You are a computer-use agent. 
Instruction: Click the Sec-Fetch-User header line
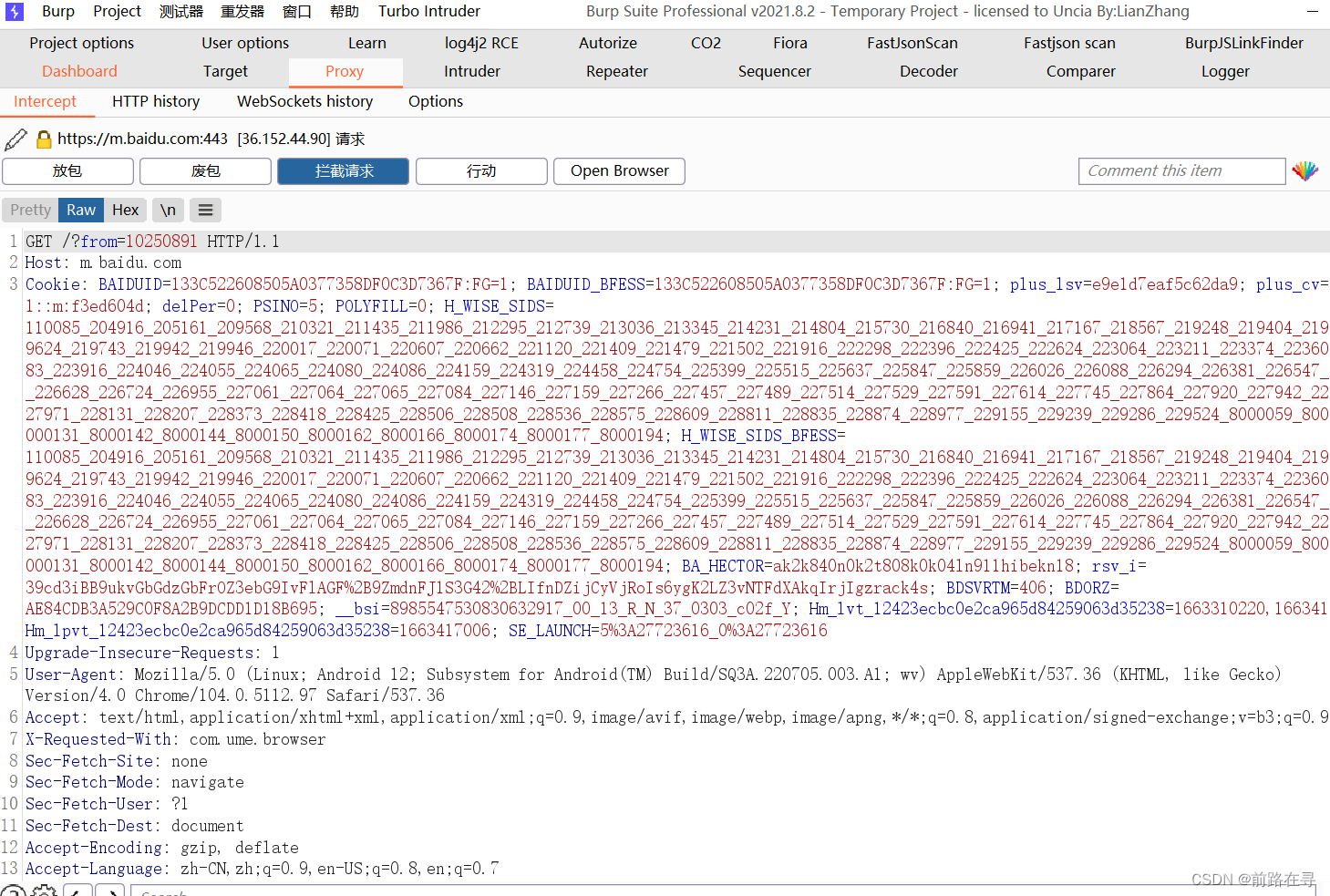coord(107,804)
